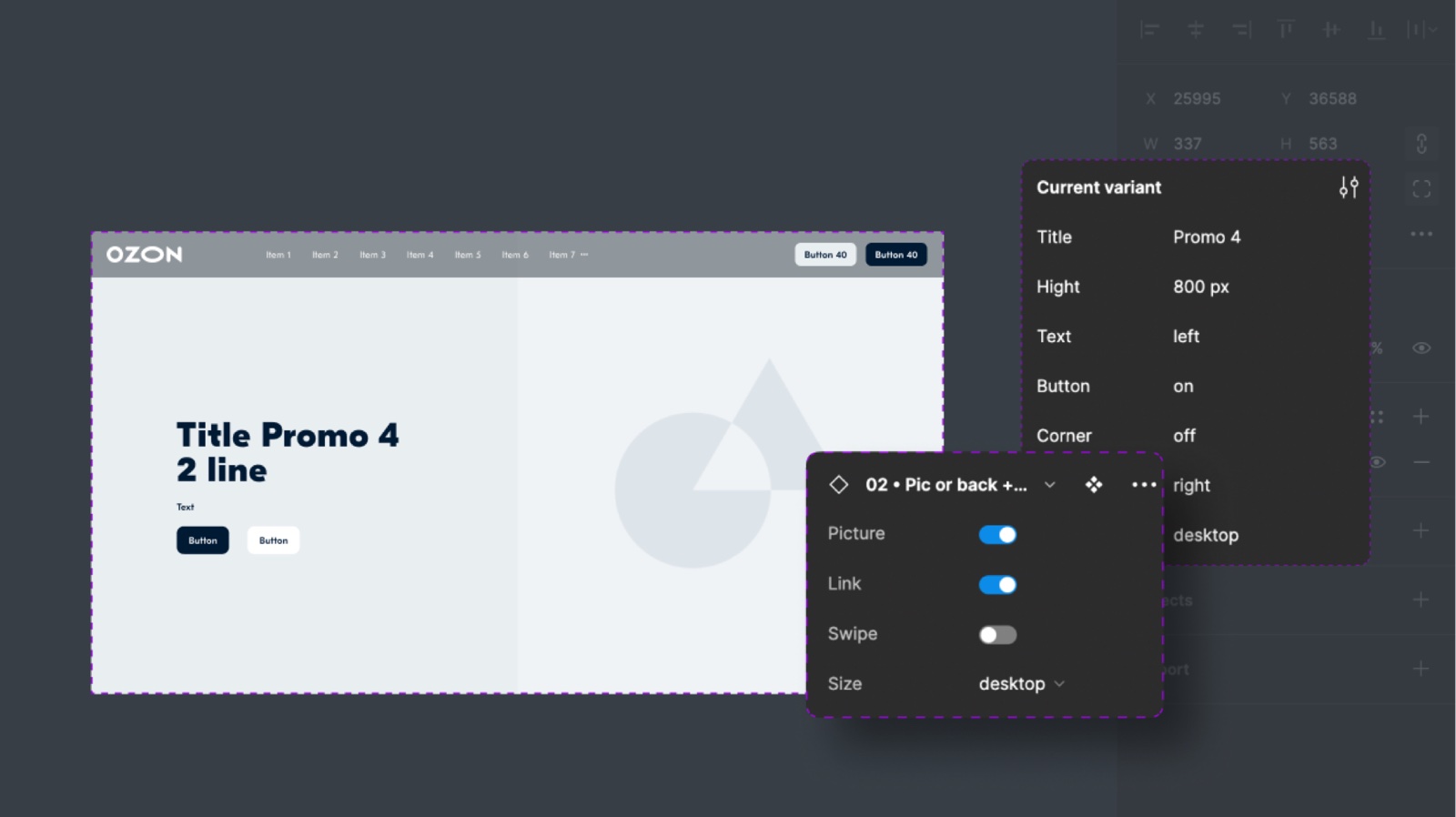Align horizontal centers icon

click(x=1196, y=30)
